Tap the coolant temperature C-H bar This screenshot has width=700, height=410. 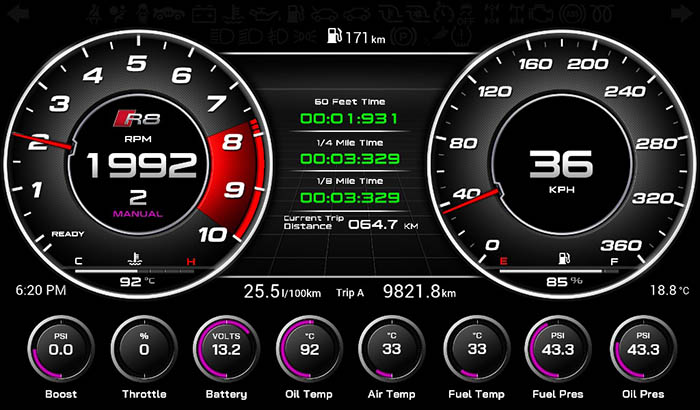(x=135, y=271)
